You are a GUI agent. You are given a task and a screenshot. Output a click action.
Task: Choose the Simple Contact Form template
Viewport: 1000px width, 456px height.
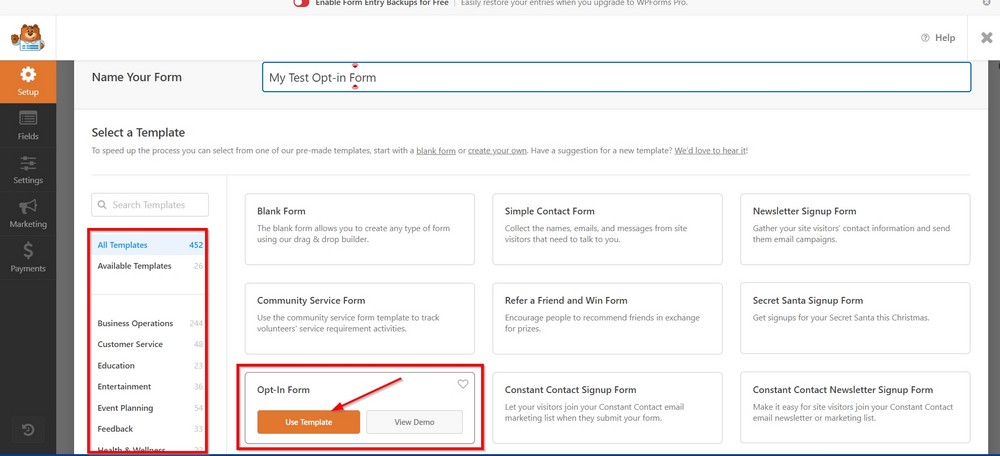point(607,229)
